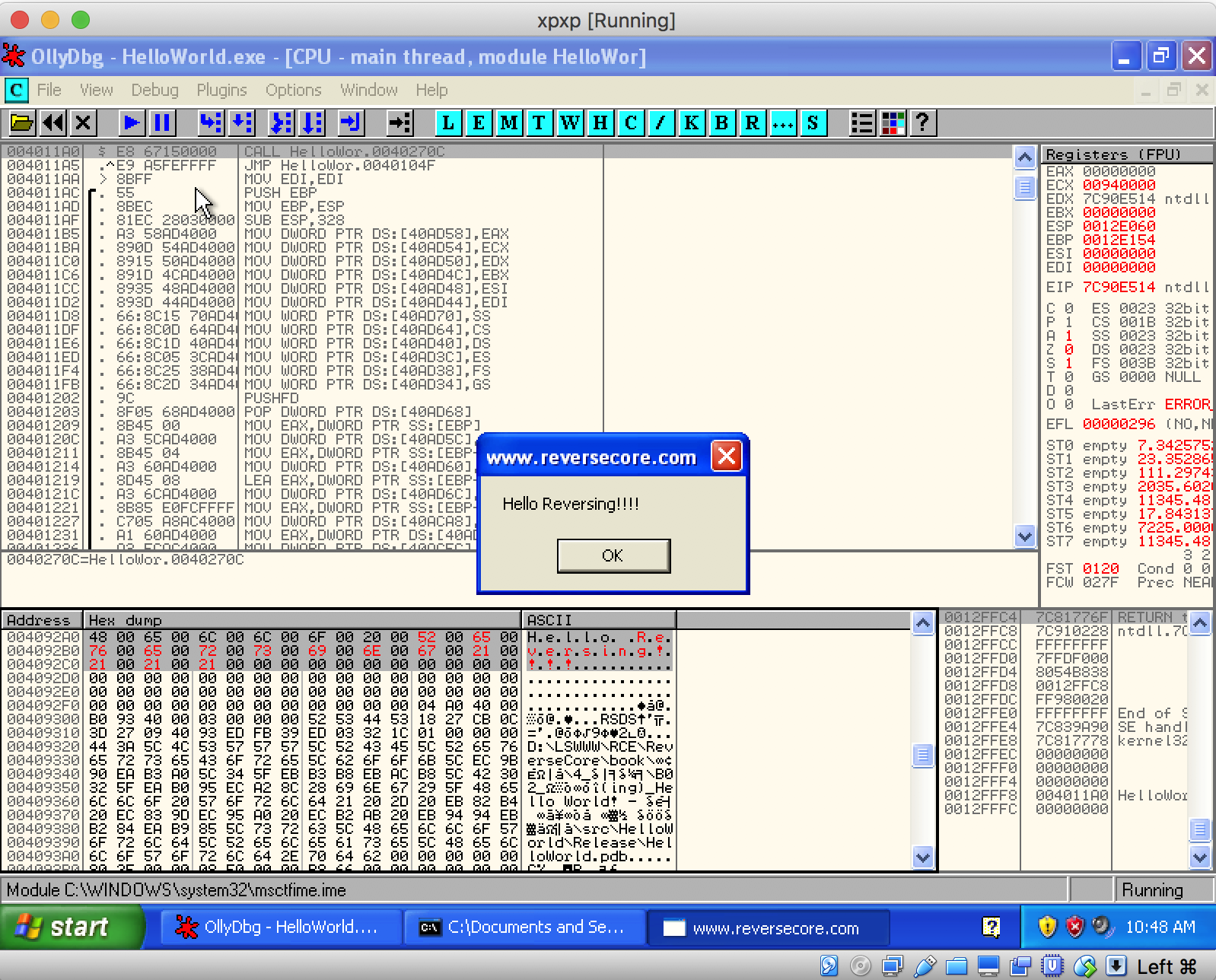The height and width of the screenshot is (980, 1216).
Task: Select the PUSHFD instruction at 00401202
Action: tap(272, 398)
